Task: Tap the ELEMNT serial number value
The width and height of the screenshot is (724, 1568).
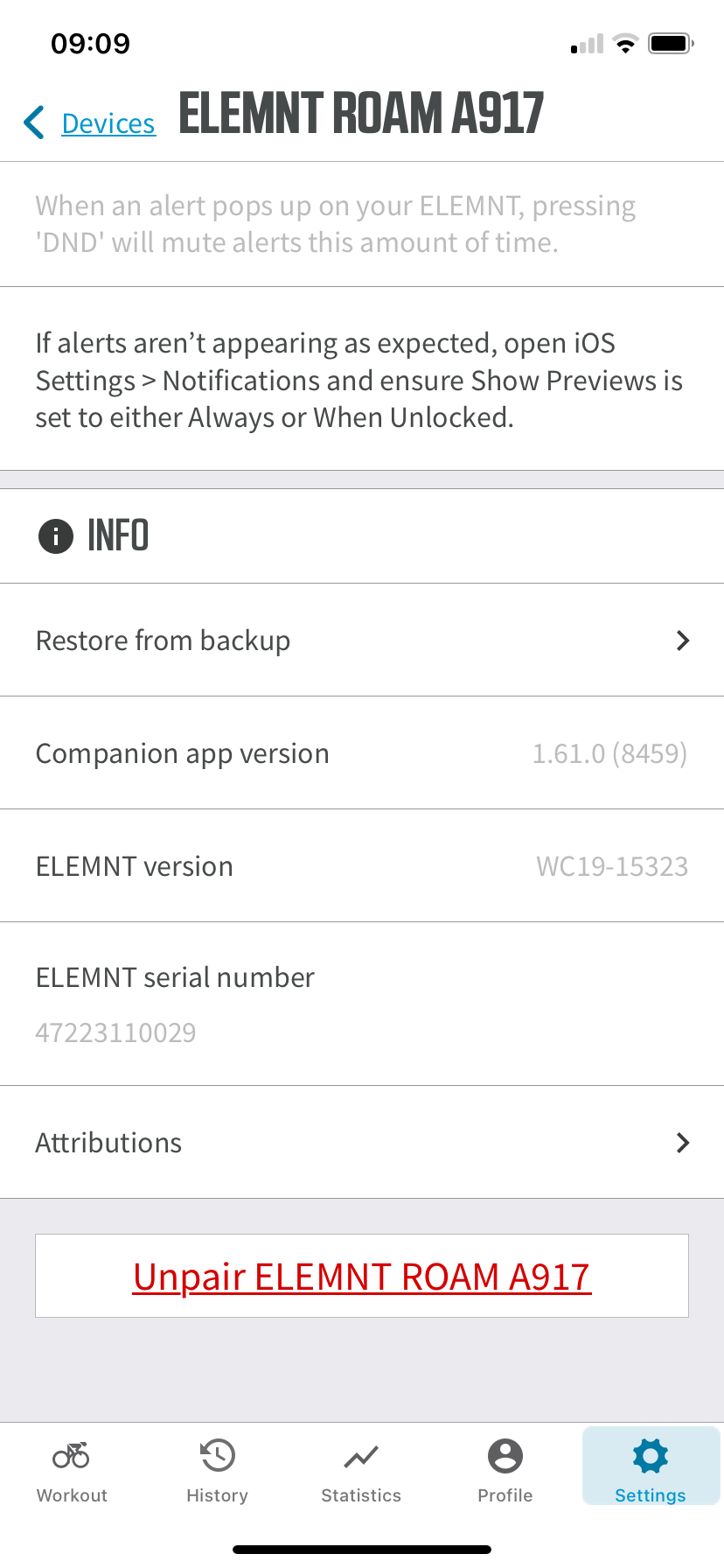Action: [116, 1032]
